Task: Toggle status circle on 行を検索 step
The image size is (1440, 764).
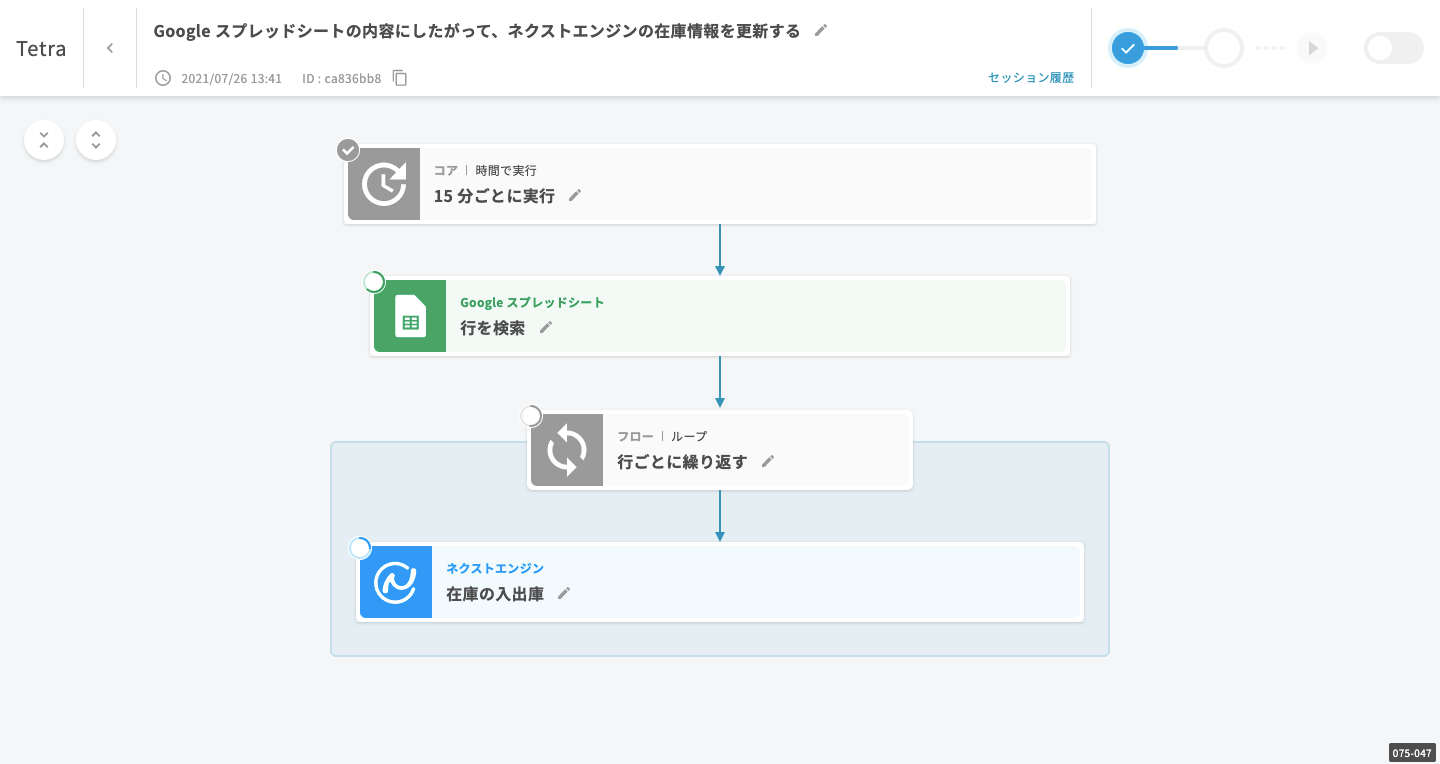Action: click(374, 282)
